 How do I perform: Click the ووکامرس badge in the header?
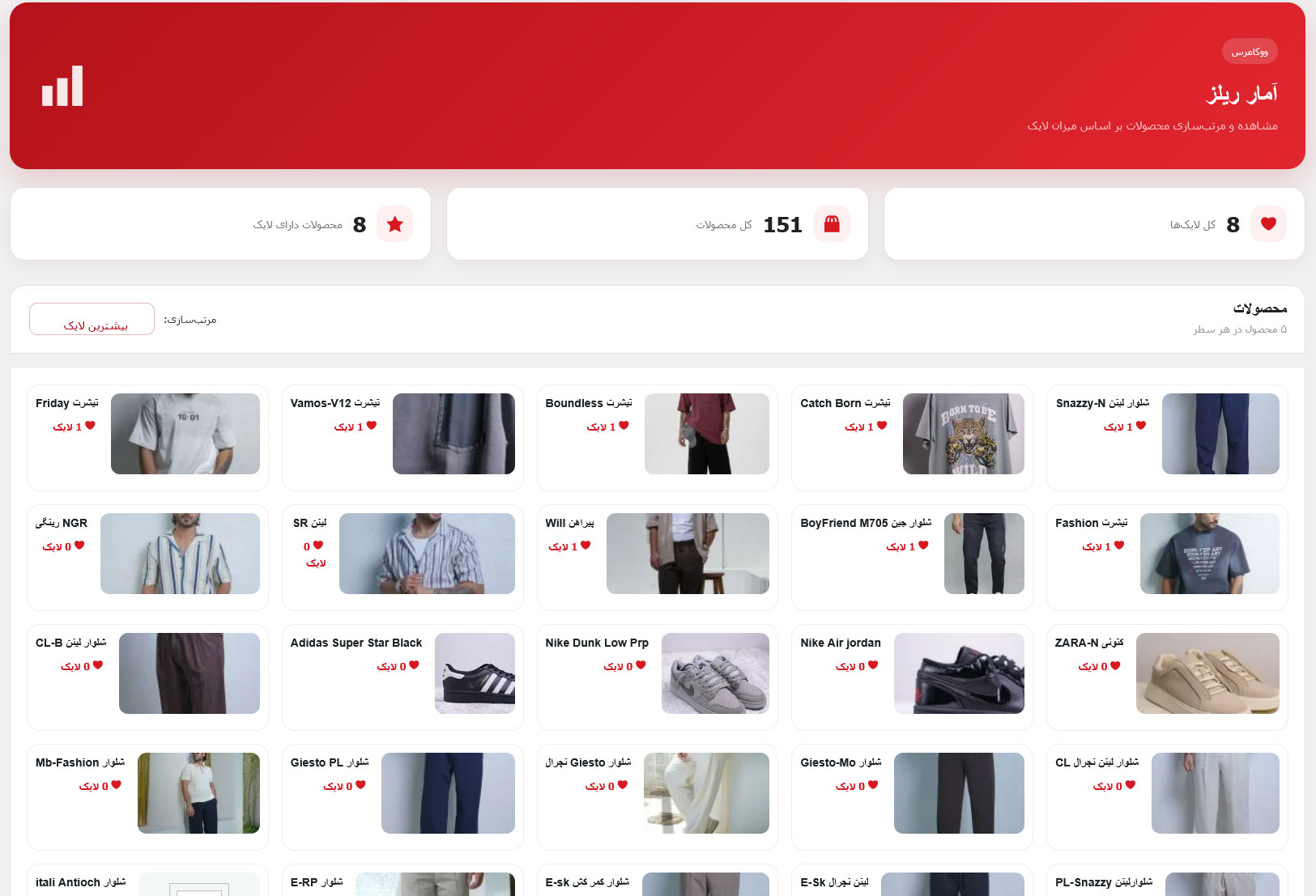(x=1250, y=52)
